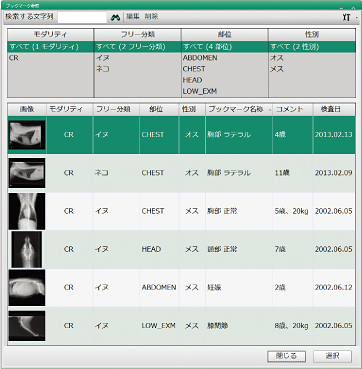
Task: Click the 閉じる button
Action: (287, 356)
